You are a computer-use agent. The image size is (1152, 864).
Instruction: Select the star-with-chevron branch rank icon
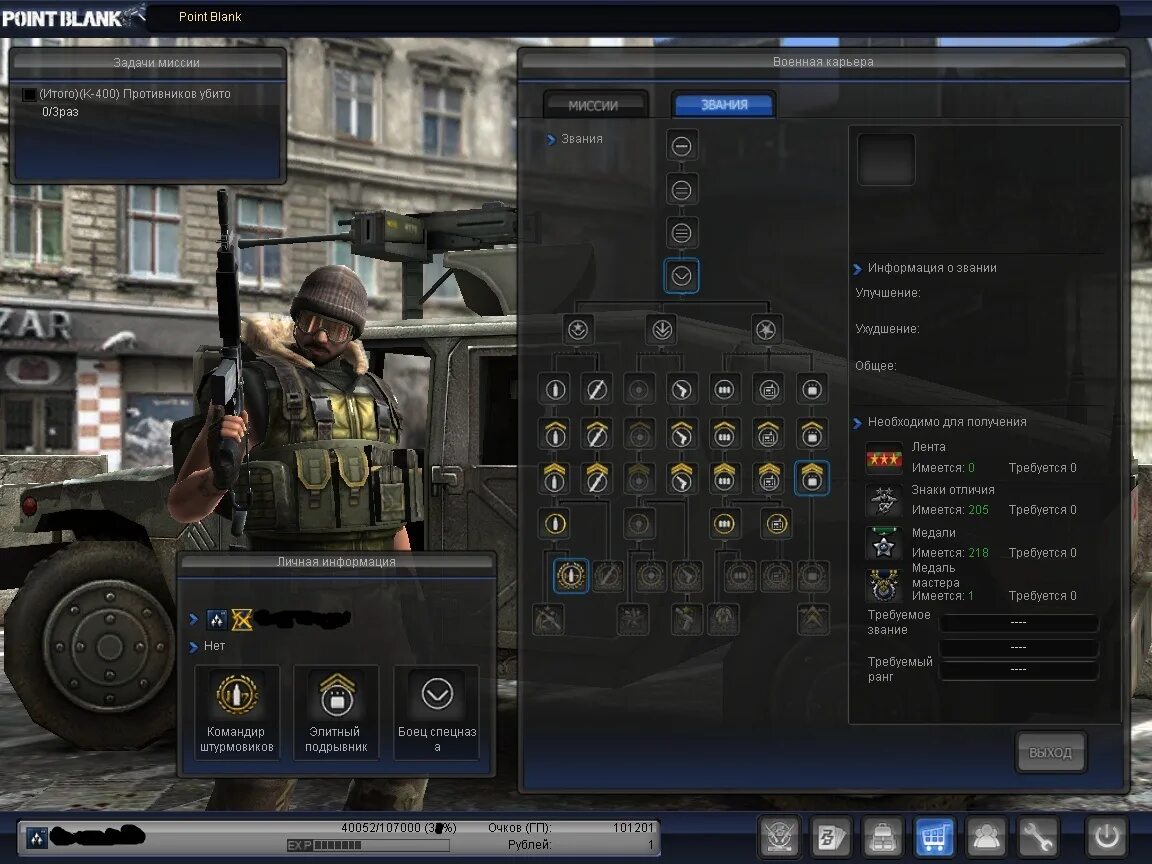click(x=578, y=330)
